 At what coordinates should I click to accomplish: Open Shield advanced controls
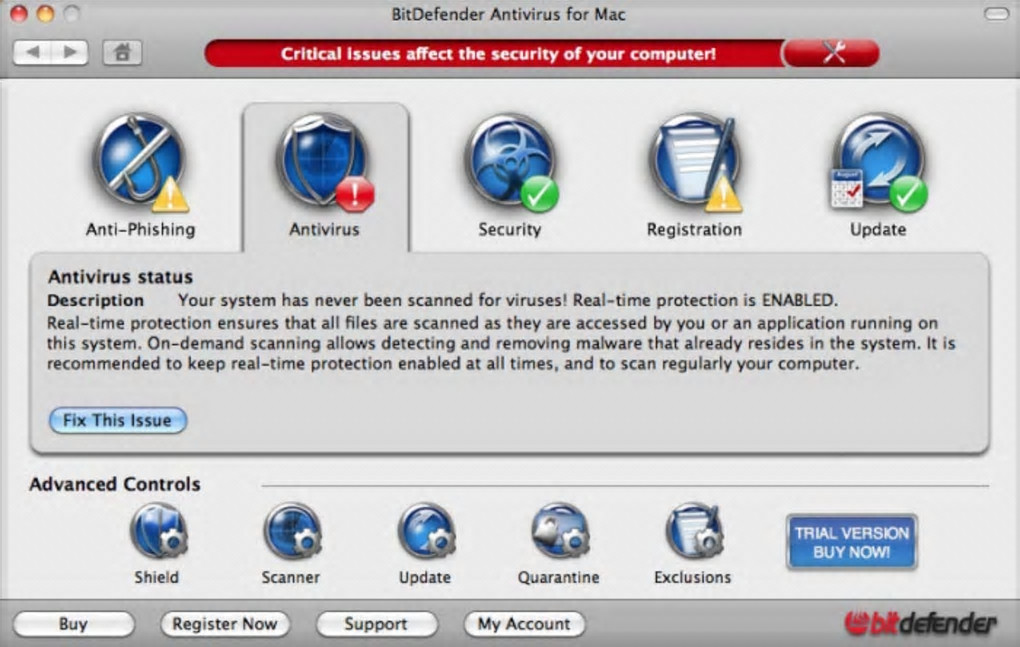(158, 531)
